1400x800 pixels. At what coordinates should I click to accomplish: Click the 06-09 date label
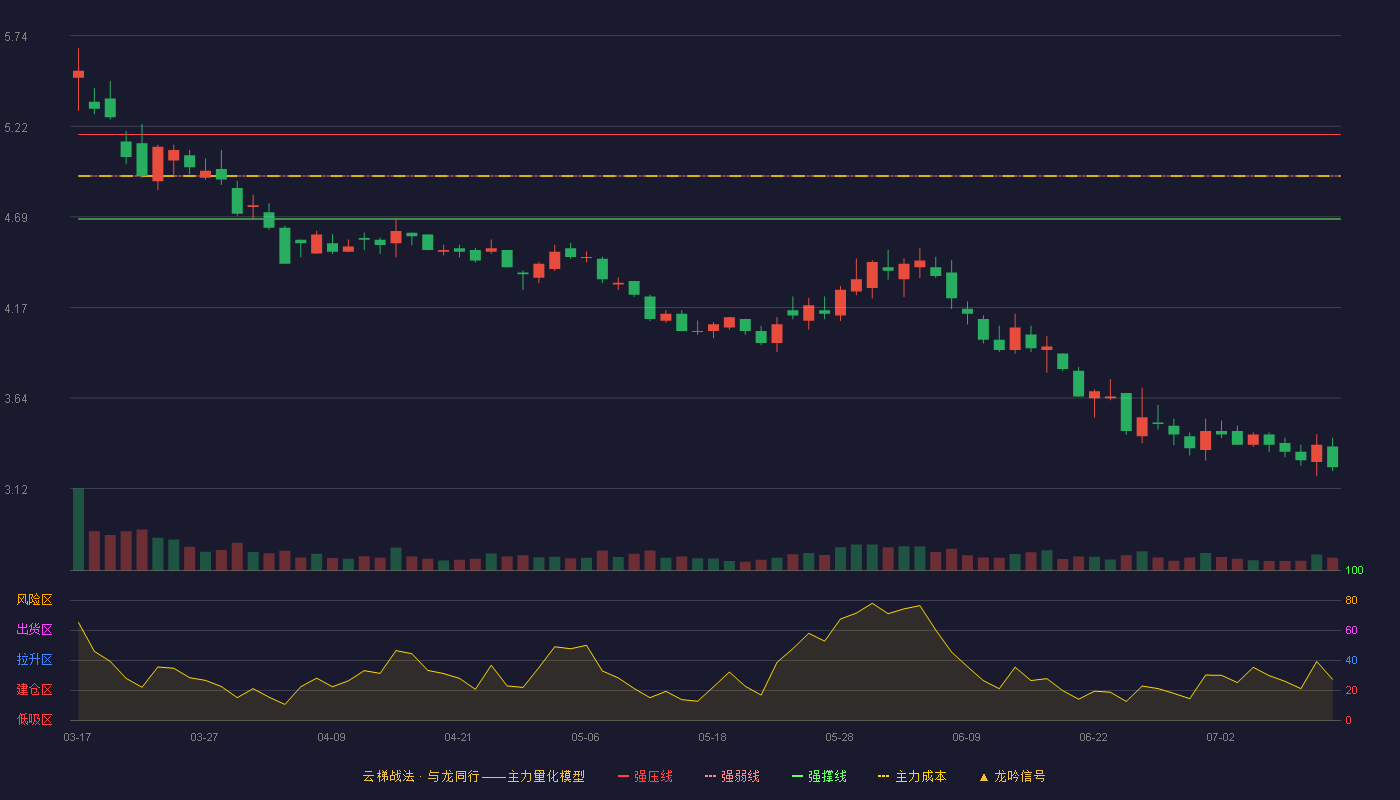pyautogui.click(x=966, y=737)
